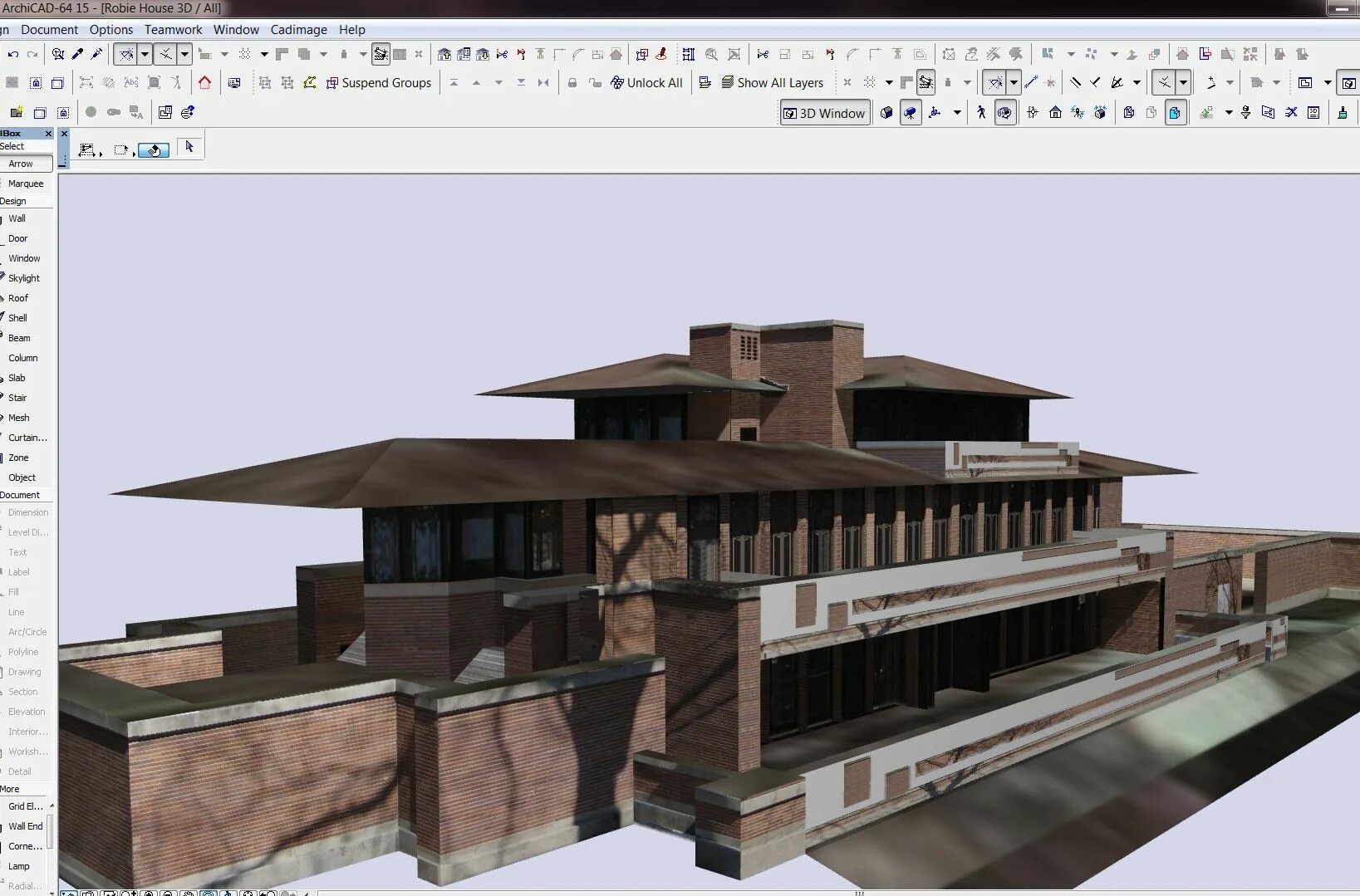Click the Unlock All button
The height and width of the screenshot is (896, 1360).
pyautogui.click(x=646, y=82)
